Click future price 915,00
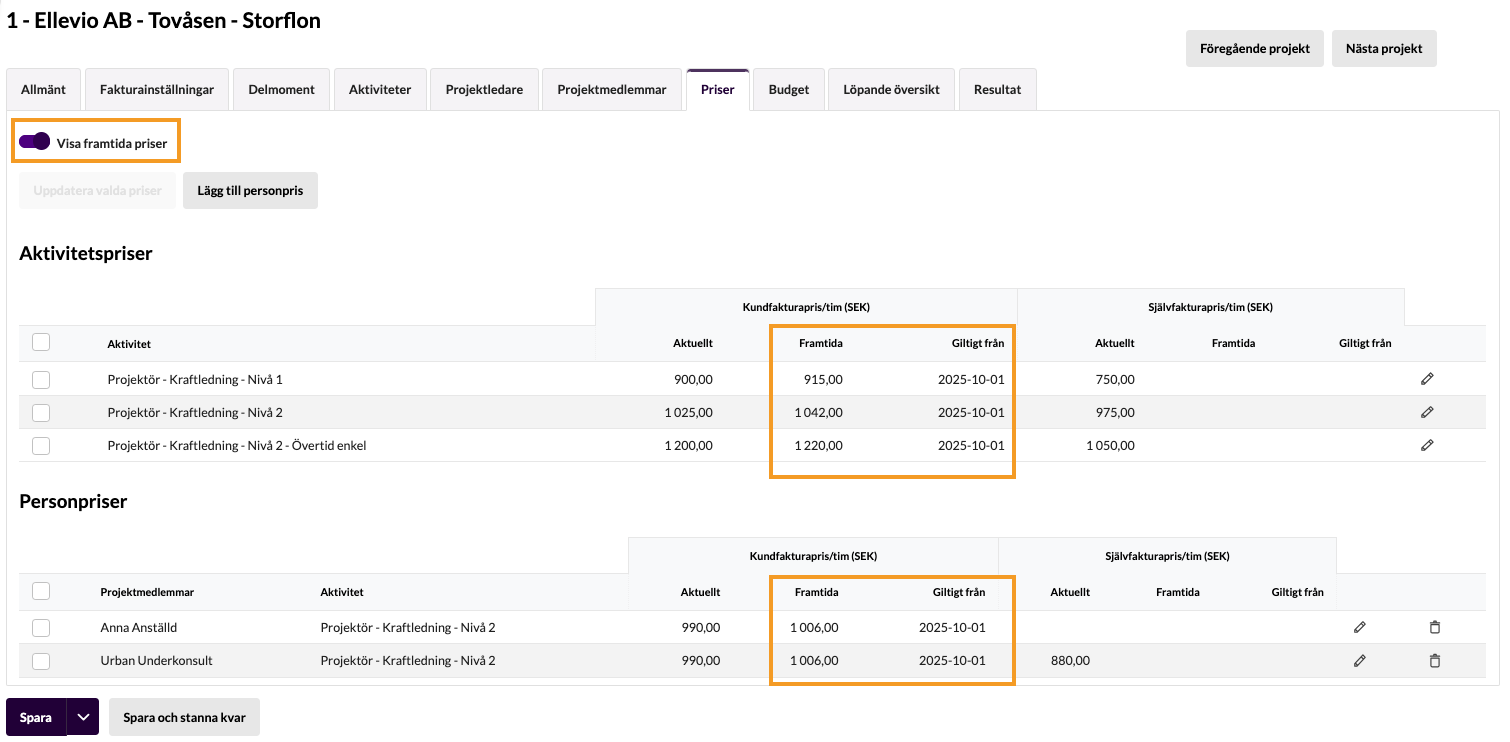 coord(823,379)
